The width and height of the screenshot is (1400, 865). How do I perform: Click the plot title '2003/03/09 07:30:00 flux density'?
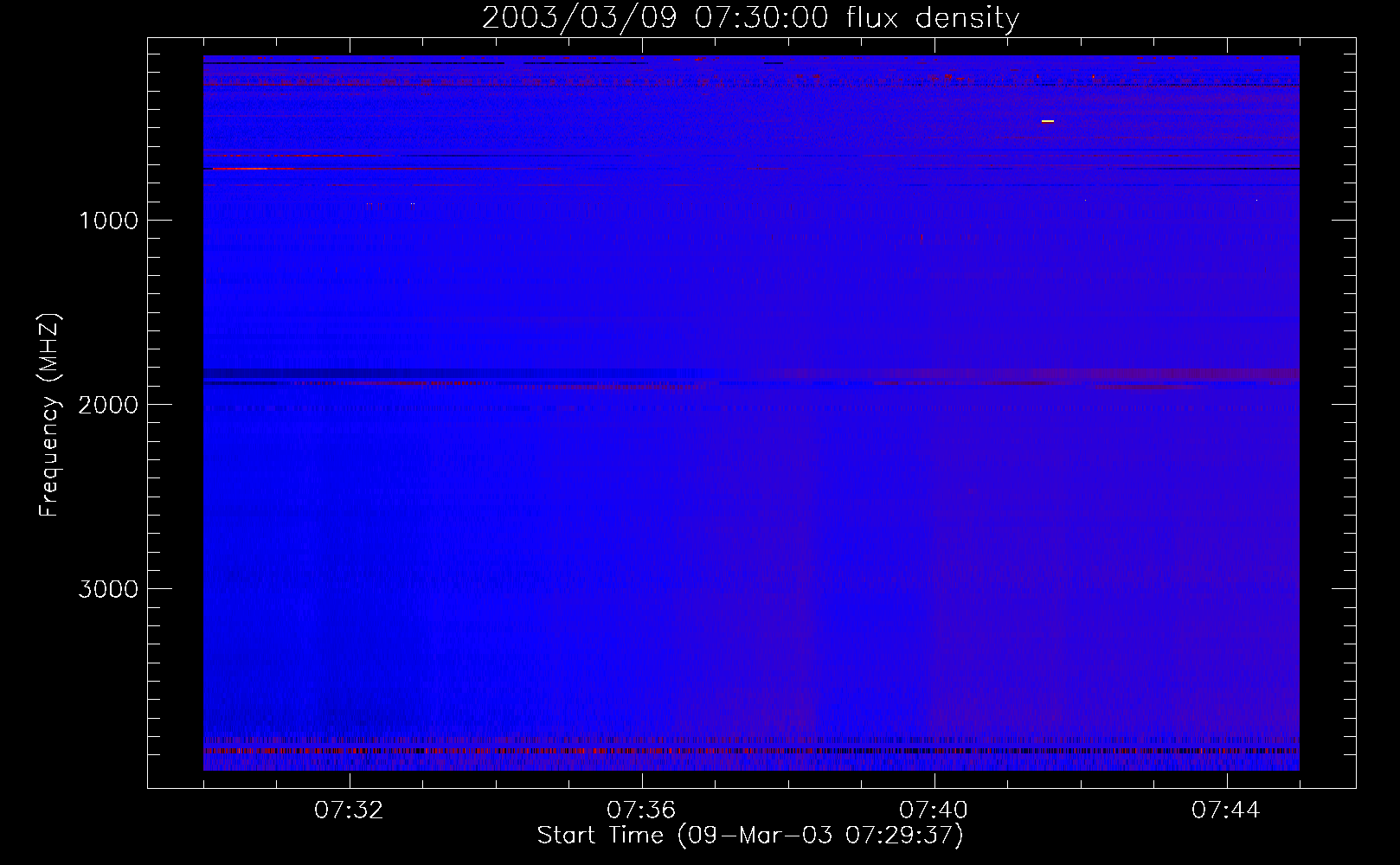750,17
